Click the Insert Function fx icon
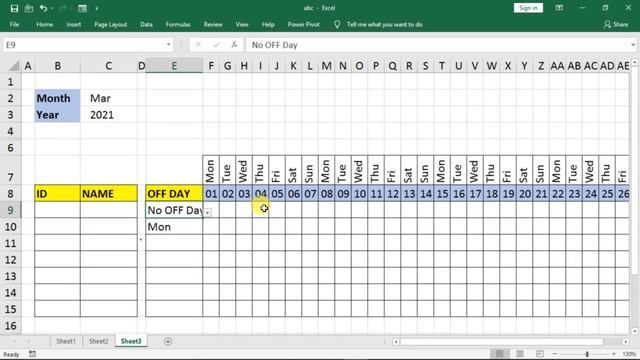This screenshot has height=360, width=640. click(x=234, y=45)
